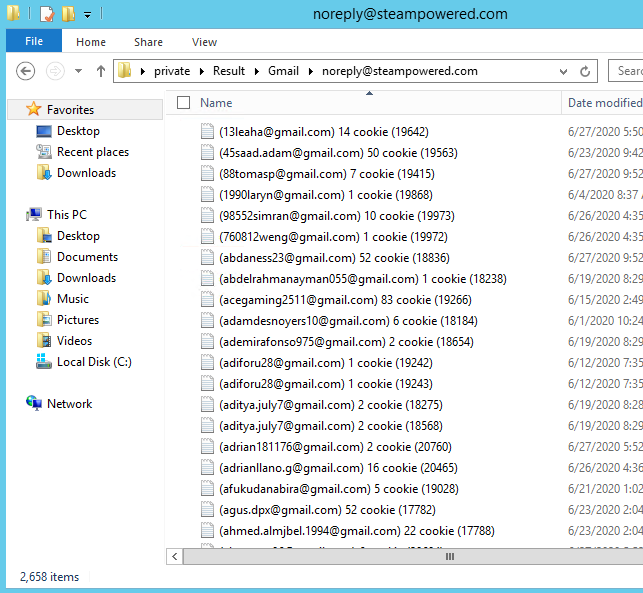Switch to the Home ribbon tab

[x=91, y=42]
